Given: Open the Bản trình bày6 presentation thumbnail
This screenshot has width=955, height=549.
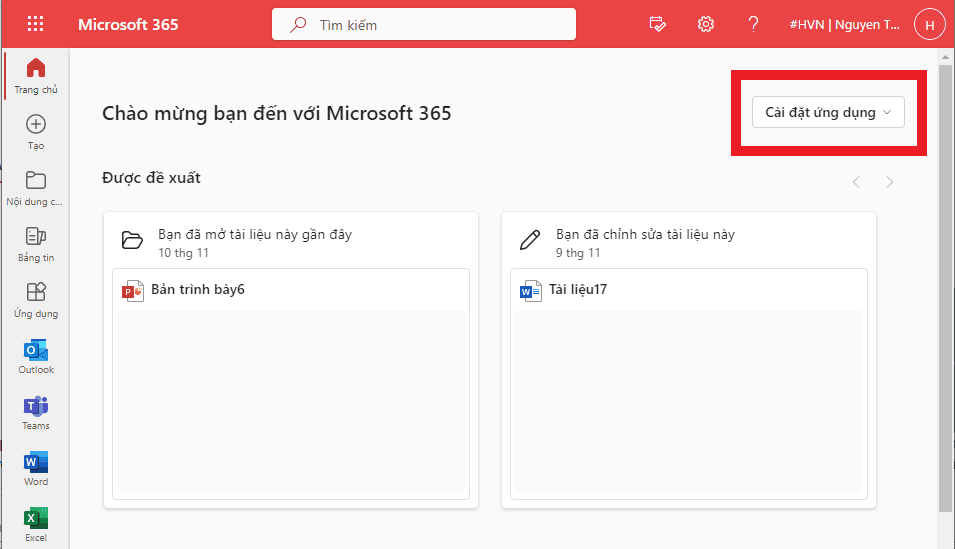Looking at the screenshot, I should click(x=290, y=400).
